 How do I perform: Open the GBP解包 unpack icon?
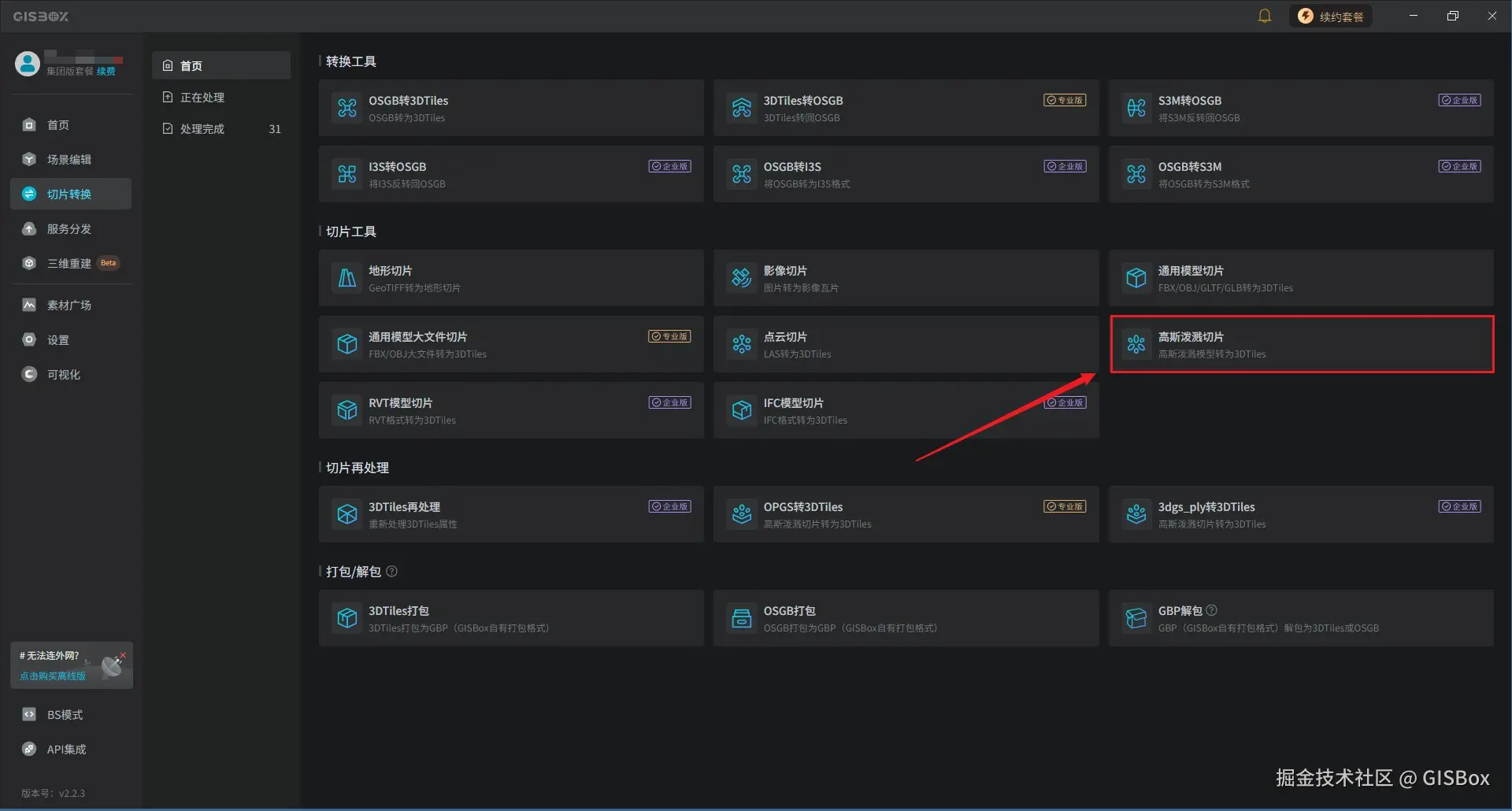click(1136, 618)
